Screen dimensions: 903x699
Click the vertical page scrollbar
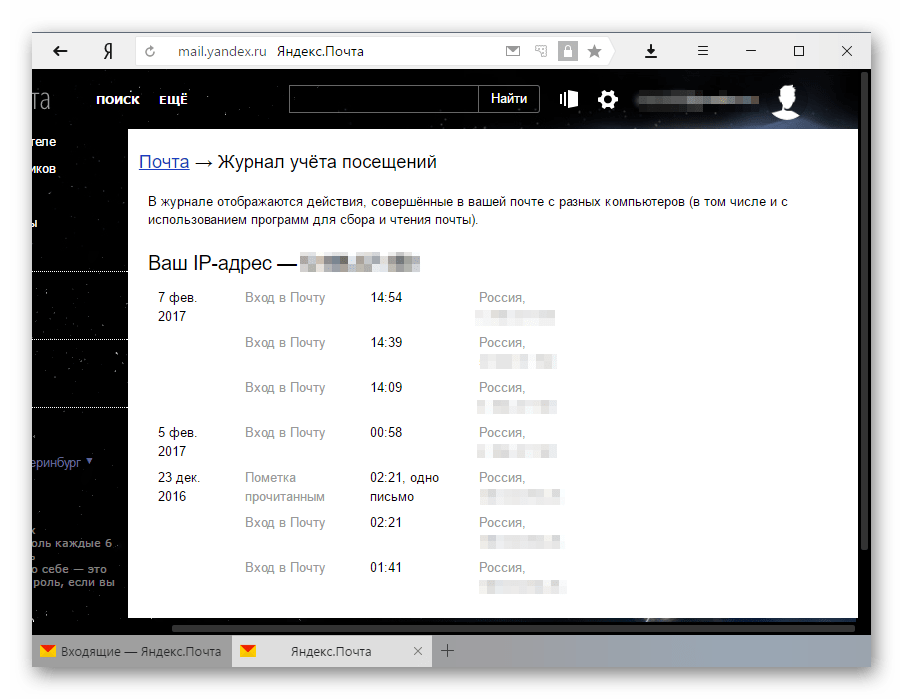pos(863,350)
